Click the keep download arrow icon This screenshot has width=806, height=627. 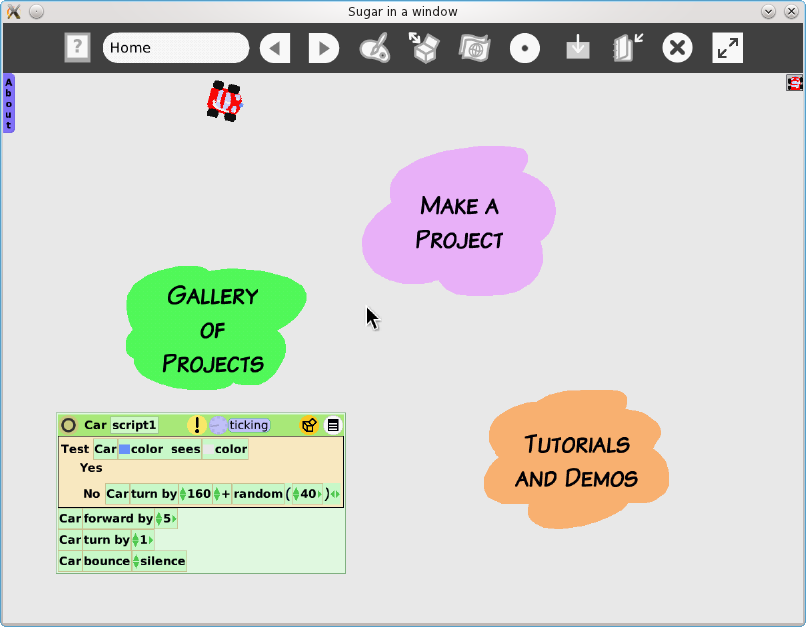click(578, 47)
